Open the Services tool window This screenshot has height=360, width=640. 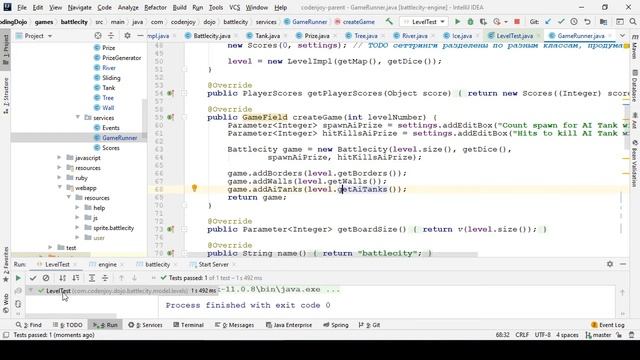pyautogui.click(x=145, y=325)
